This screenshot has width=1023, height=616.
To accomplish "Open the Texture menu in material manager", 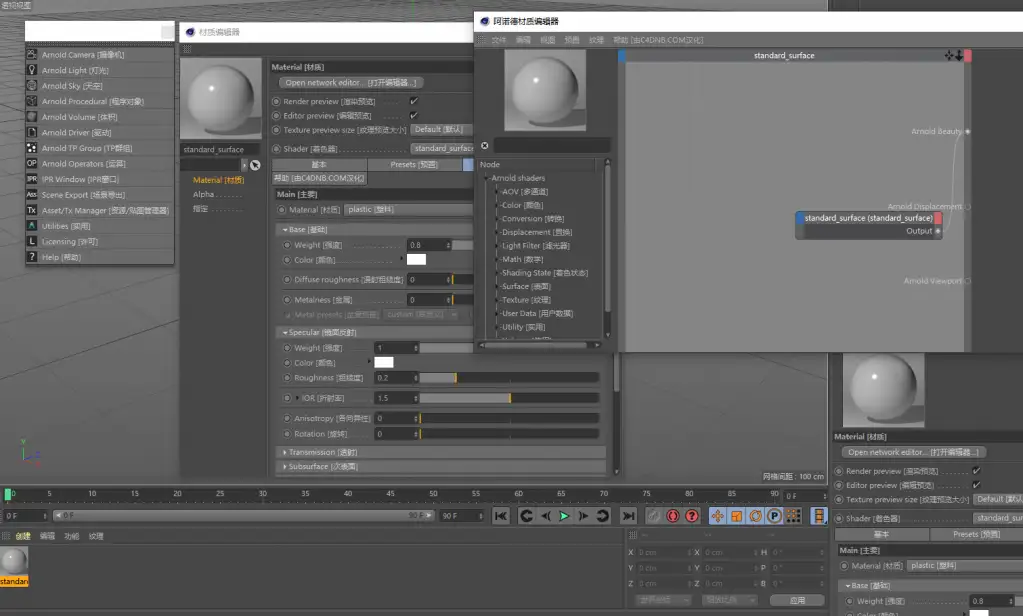I will [97, 536].
